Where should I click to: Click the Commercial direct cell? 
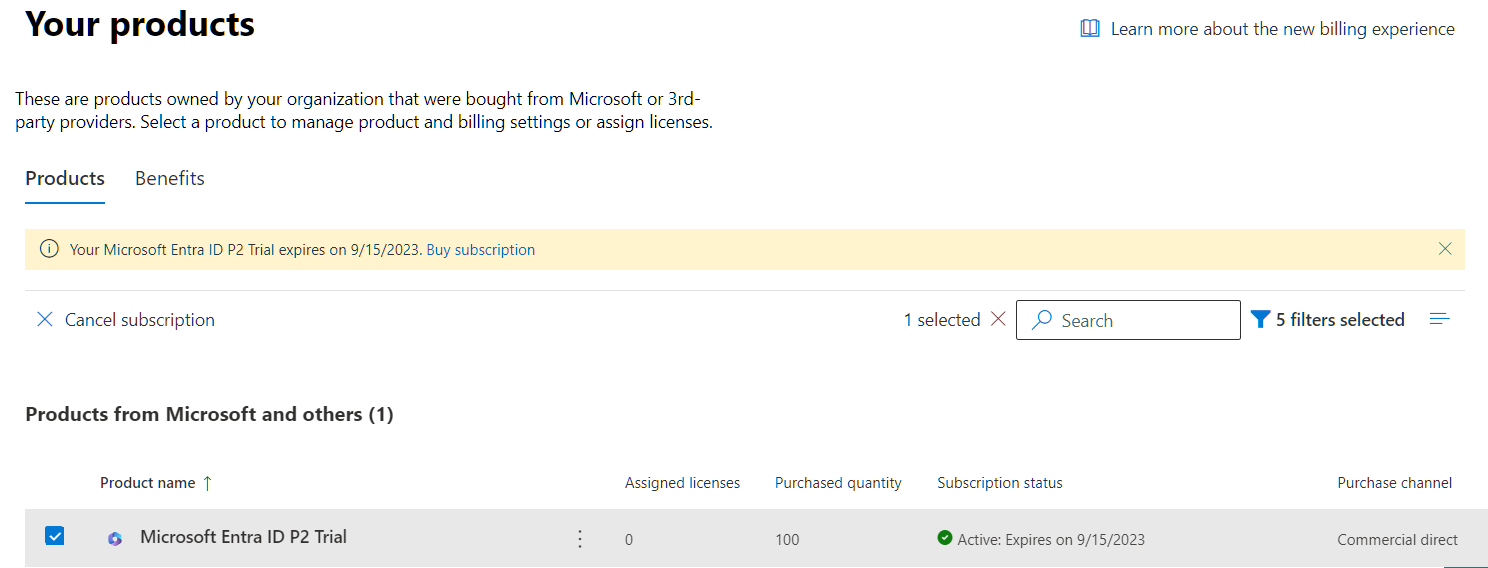1398,540
